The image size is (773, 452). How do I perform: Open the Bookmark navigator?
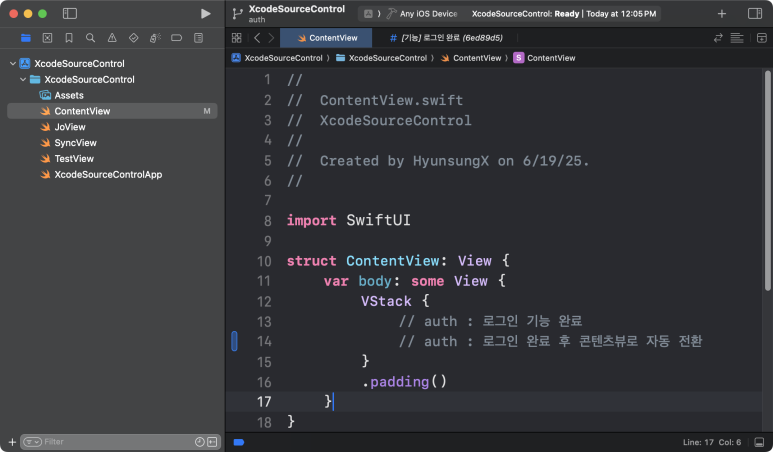click(69, 38)
